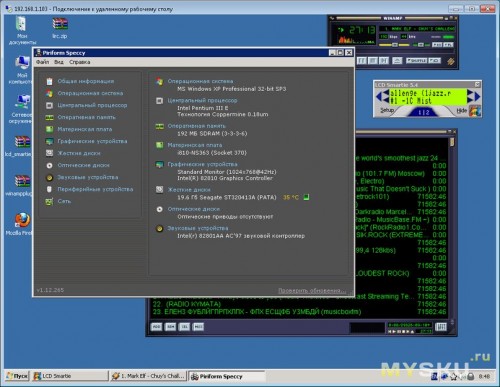Click Материнская плата heading in summary pane

tap(195, 145)
